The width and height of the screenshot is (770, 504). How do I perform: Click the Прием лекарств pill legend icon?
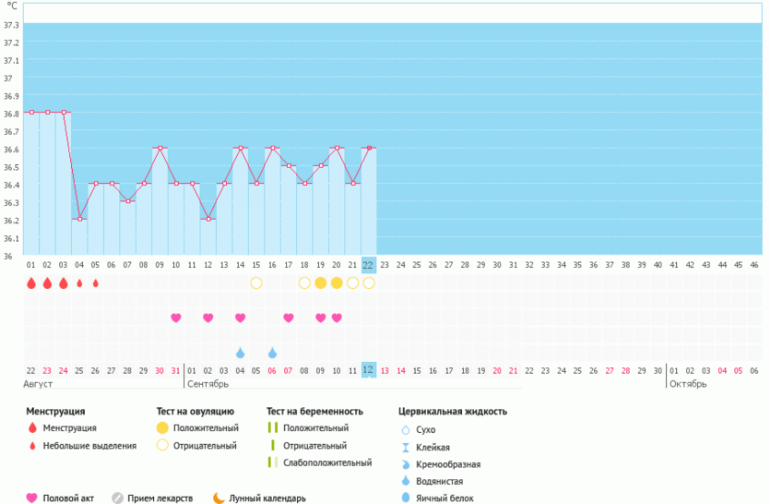118,497
